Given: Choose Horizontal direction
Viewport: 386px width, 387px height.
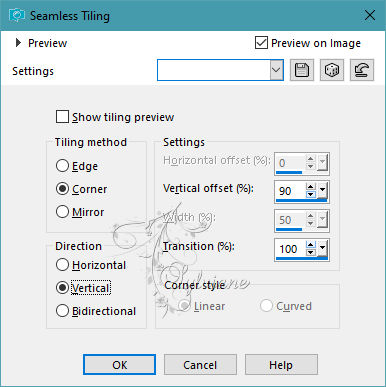Looking at the screenshot, I should (62, 265).
